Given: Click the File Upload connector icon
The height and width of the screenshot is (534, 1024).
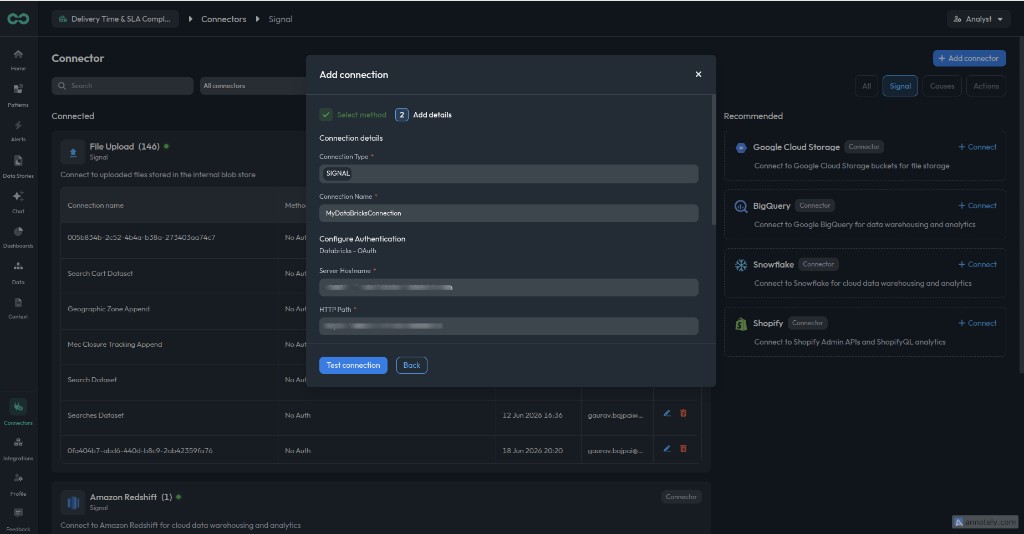Looking at the screenshot, I should (x=73, y=152).
